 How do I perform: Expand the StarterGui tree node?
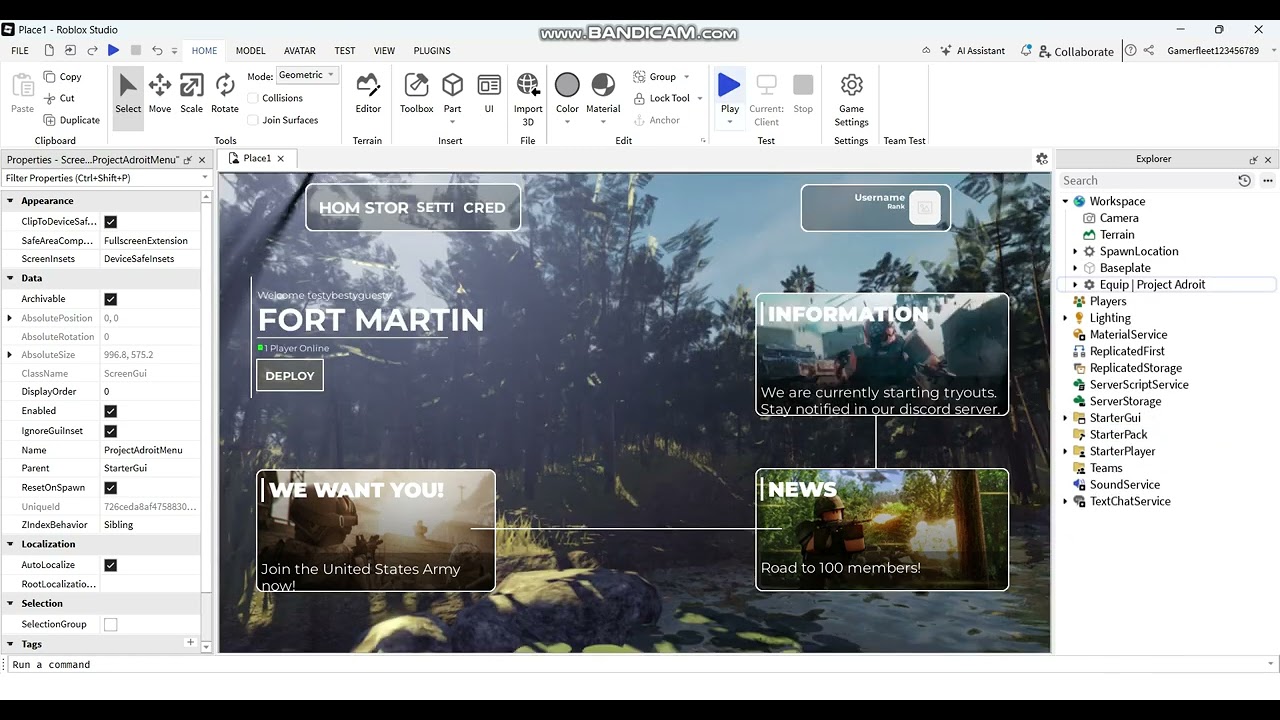point(1066,418)
